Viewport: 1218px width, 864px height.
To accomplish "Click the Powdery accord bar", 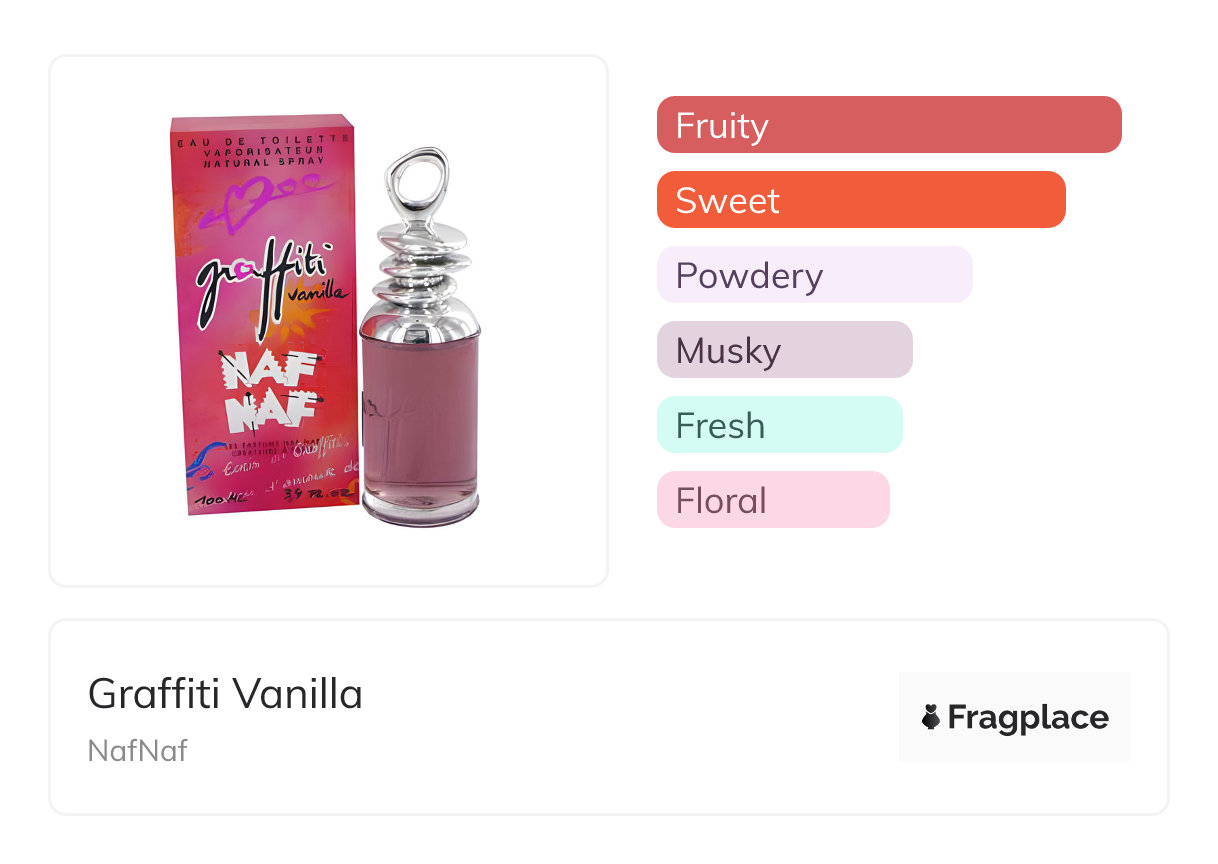I will 814,275.
